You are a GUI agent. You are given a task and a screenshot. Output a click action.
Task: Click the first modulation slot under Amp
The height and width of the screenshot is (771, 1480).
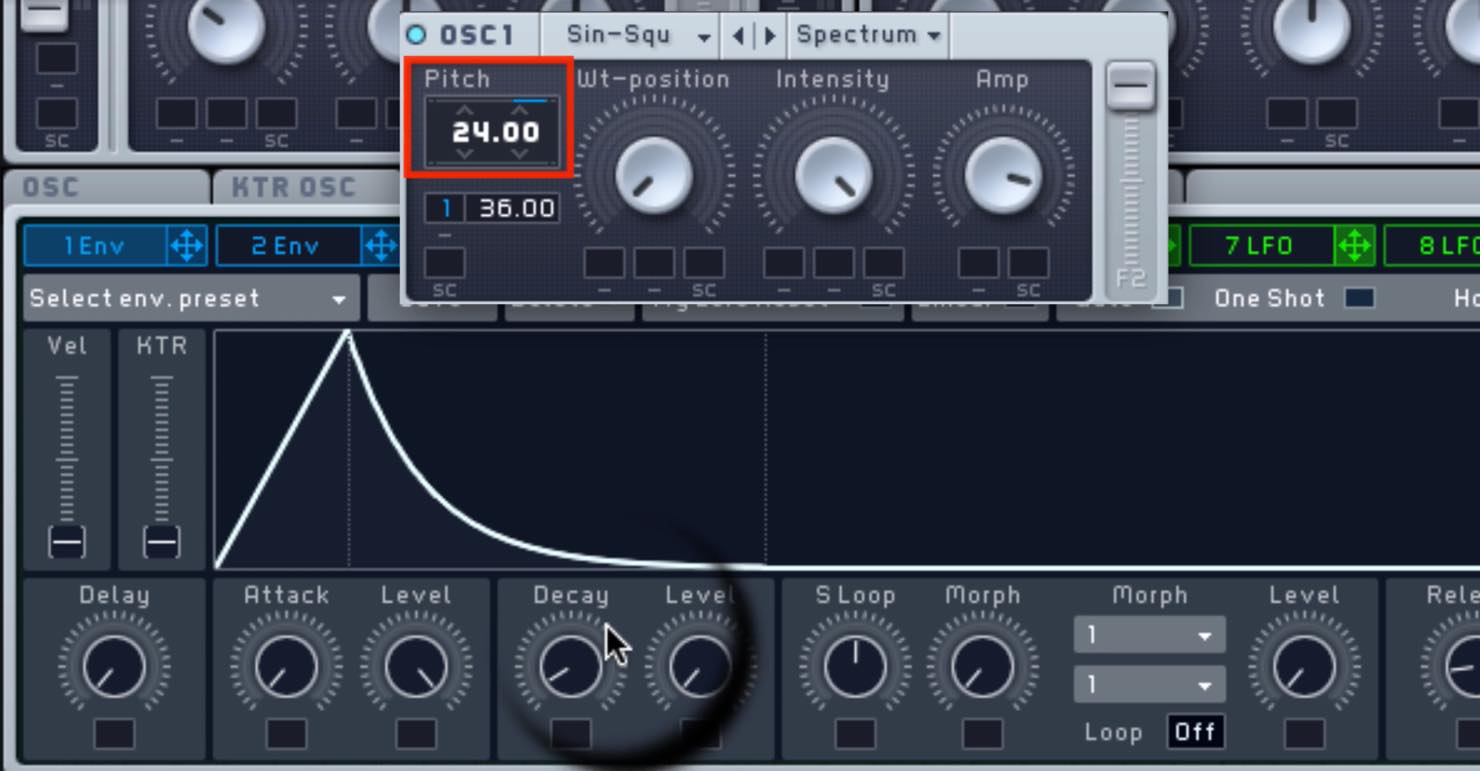click(978, 263)
